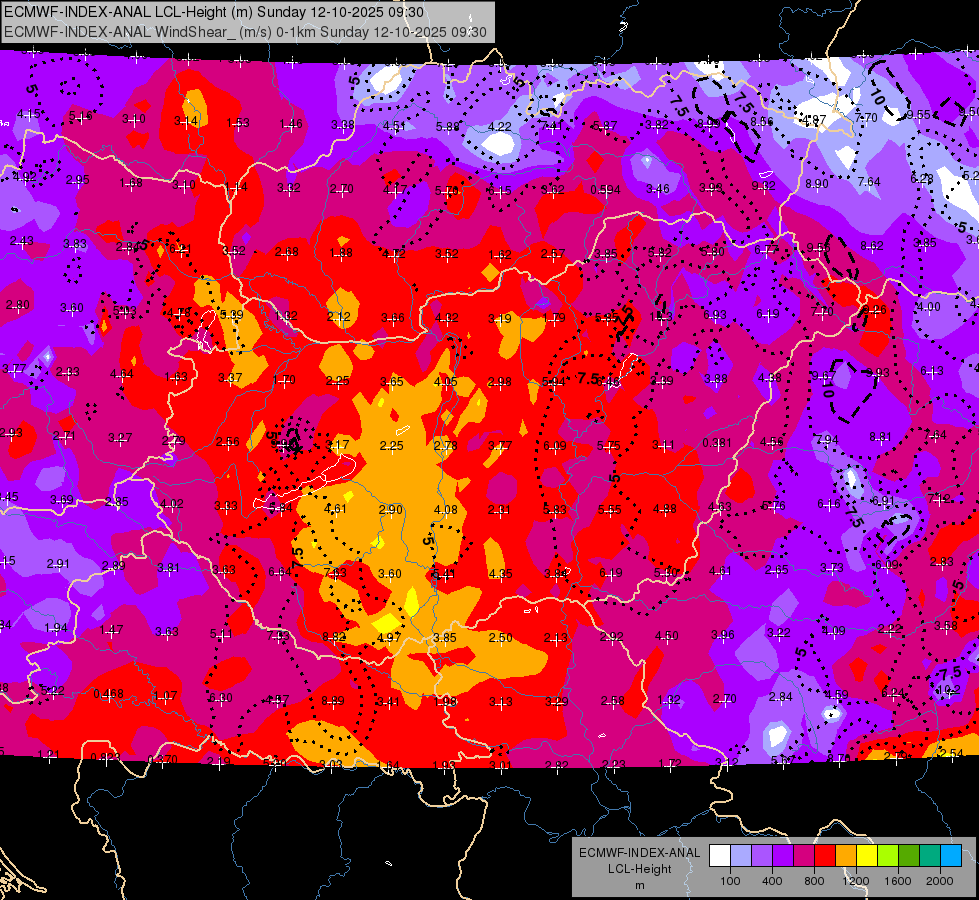Click the 0.381 wind shear value
Image resolution: width=979 pixels, height=900 pixels.
point(717,443)
